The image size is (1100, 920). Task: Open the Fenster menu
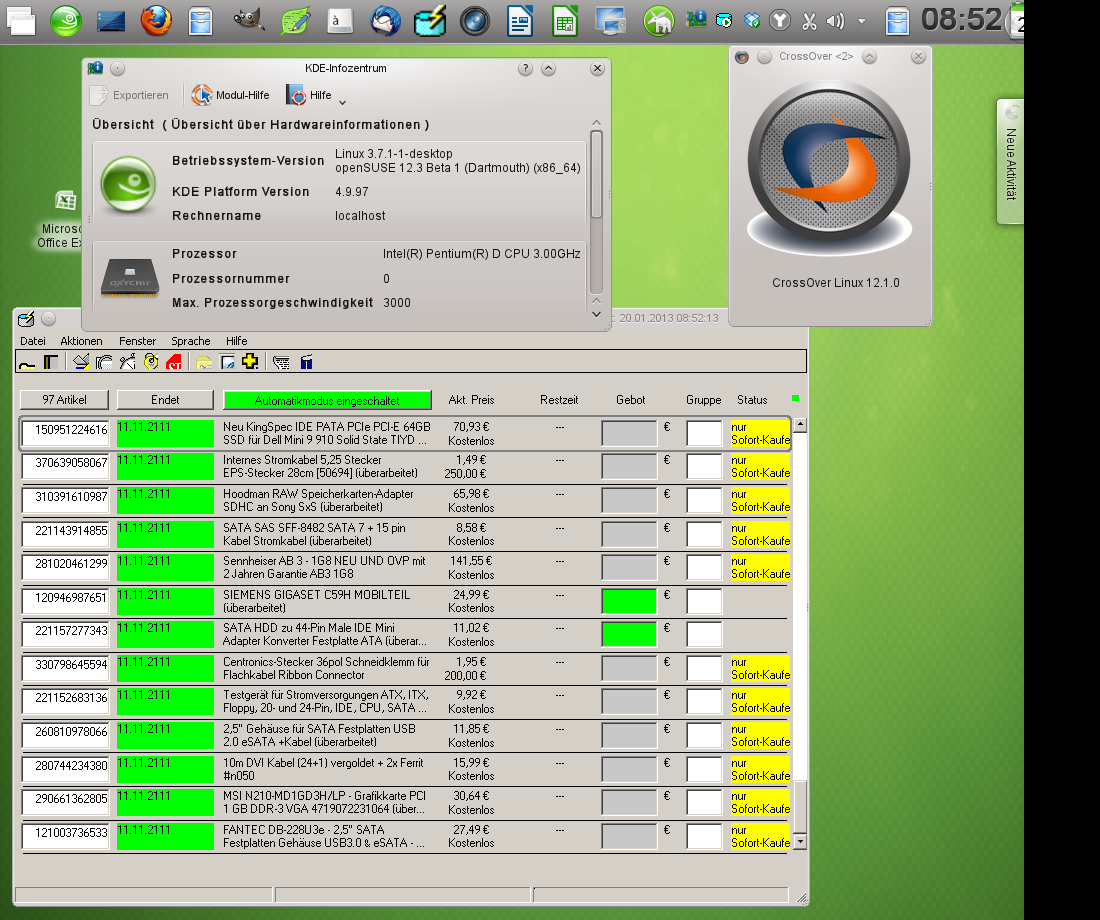[137, 341]
